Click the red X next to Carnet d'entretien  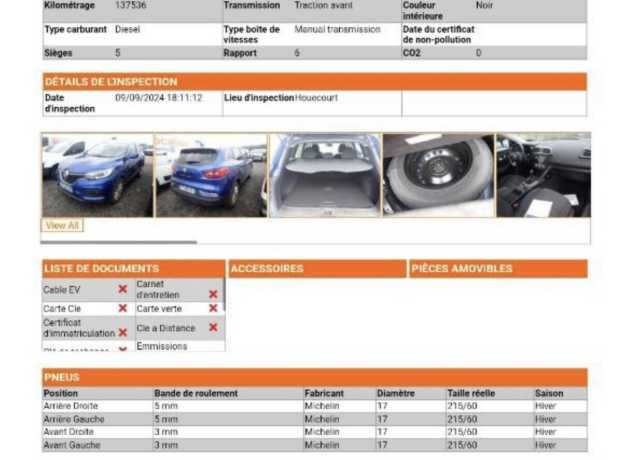(x=213, y=294)
